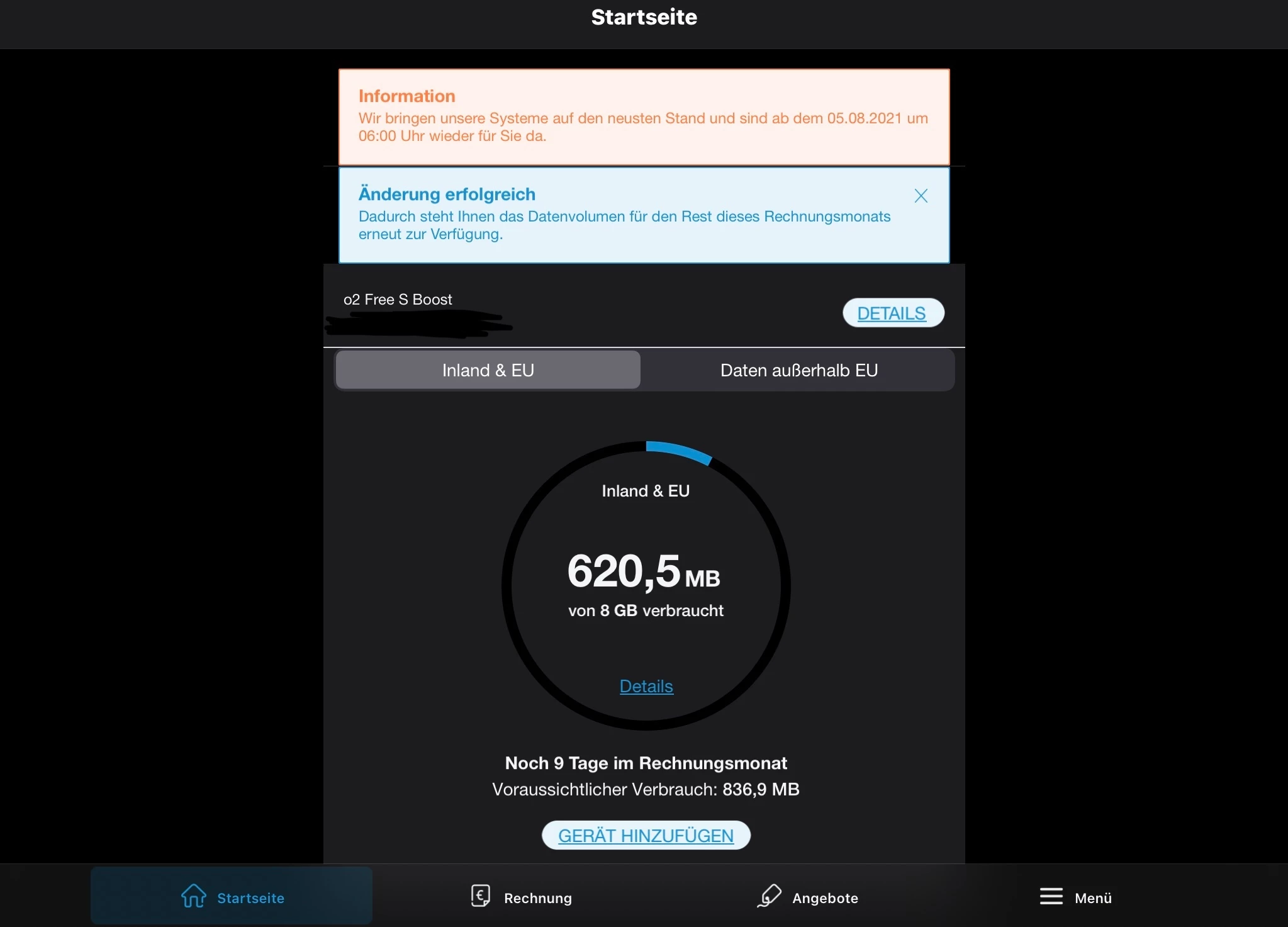The width and height of the screenshot is (1288, 927).
Task: Switch to Daten außerhalb EU tab
Action: point(798,370)
